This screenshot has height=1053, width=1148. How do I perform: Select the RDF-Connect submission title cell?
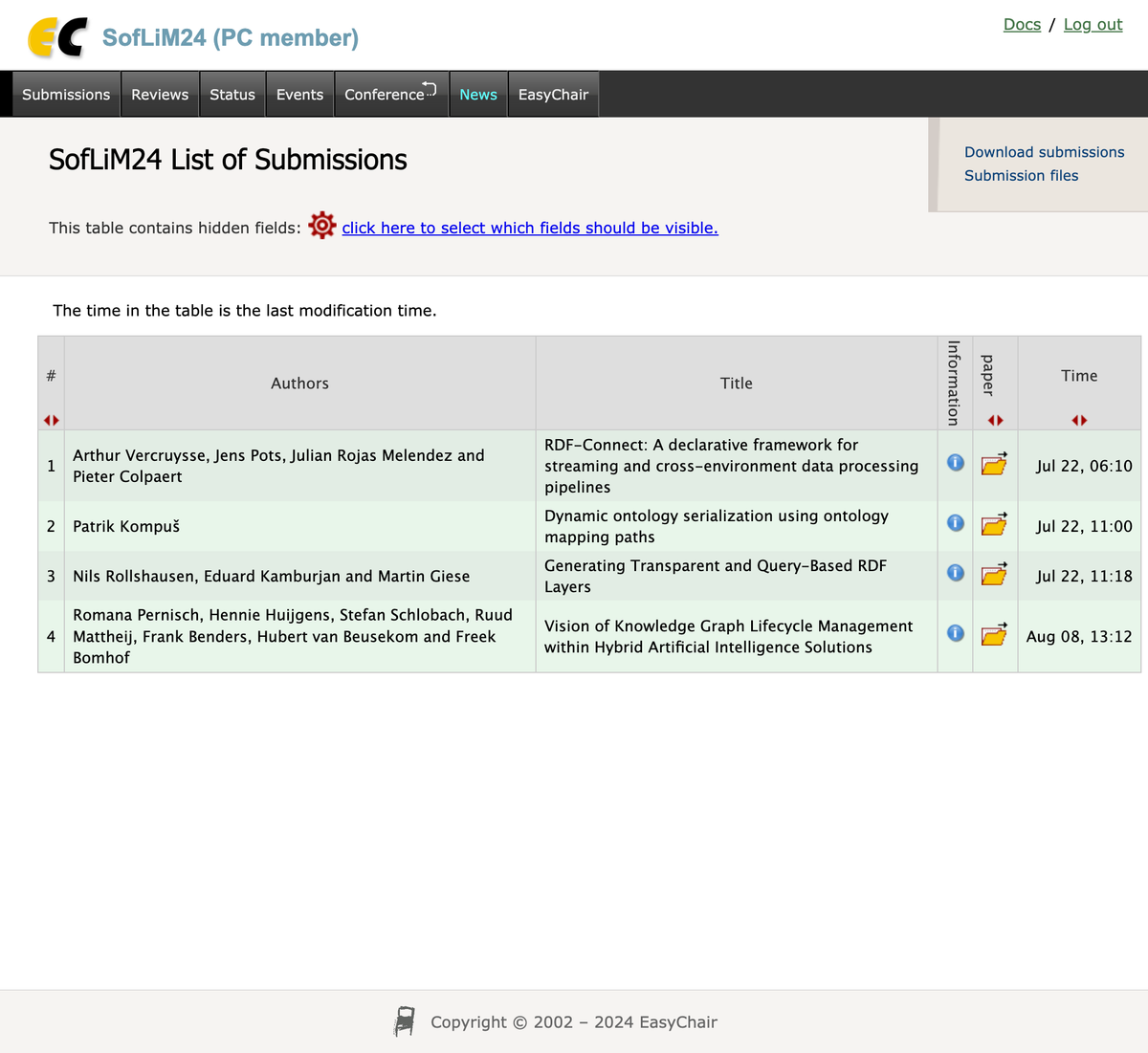[x=736, y=466]
